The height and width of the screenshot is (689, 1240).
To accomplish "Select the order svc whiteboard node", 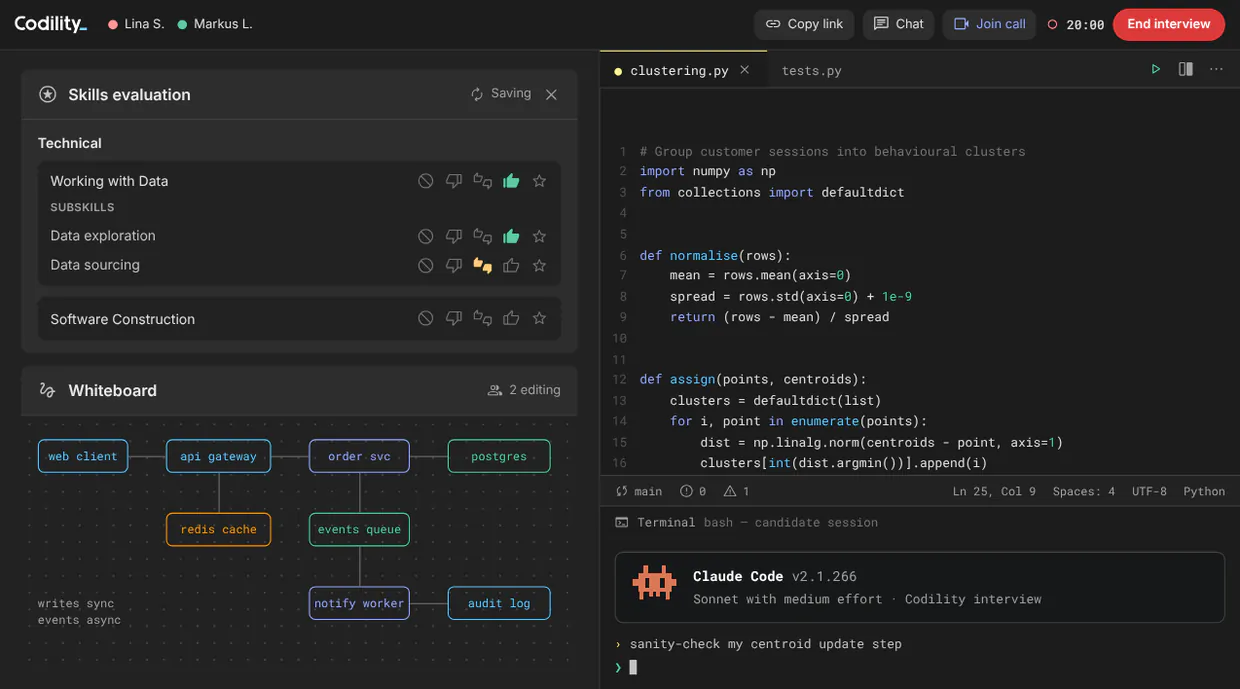I will click(x=359, y=456).
